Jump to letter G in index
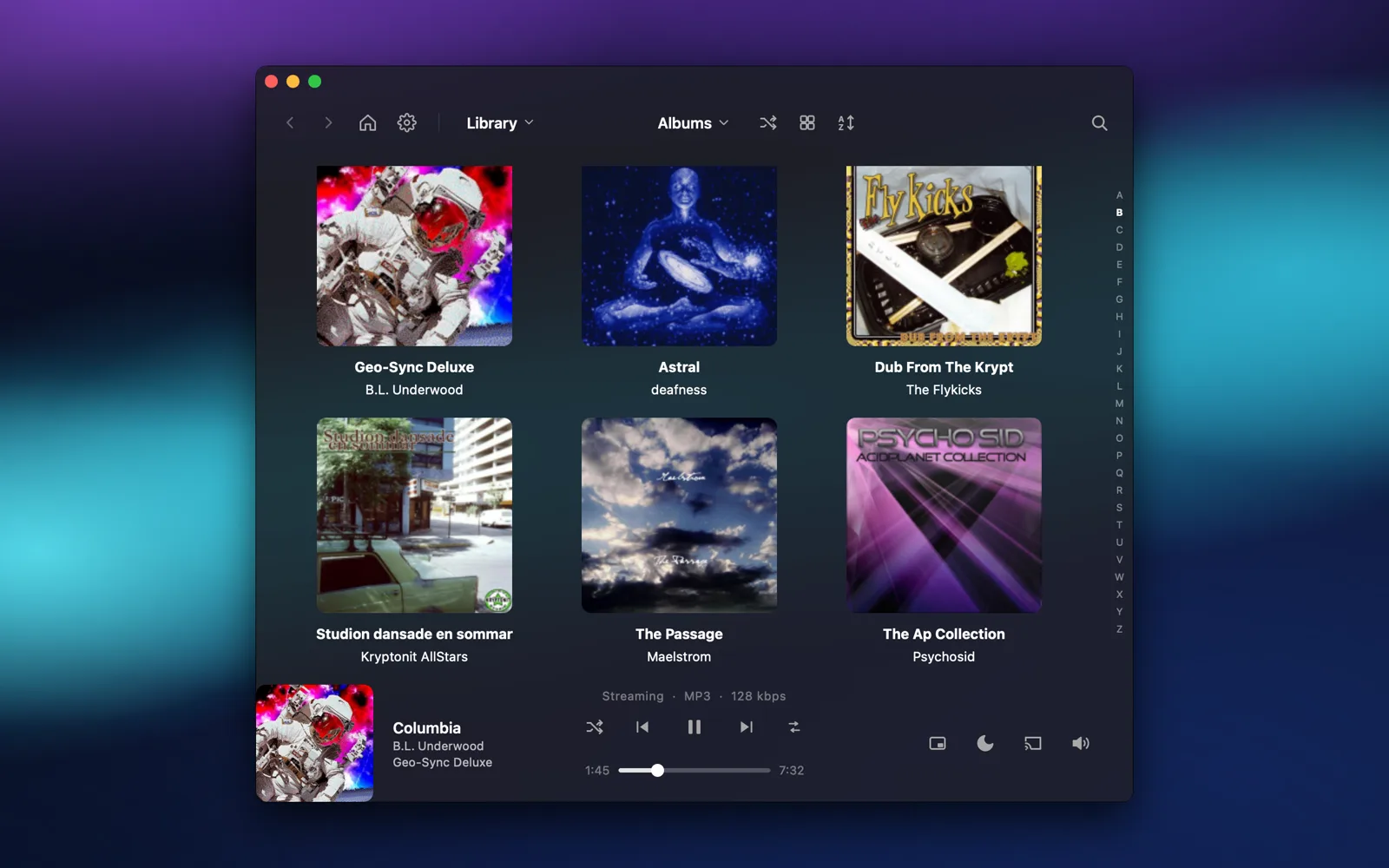Screen dimensions: 1389x868 click(x=1119, y=299)
